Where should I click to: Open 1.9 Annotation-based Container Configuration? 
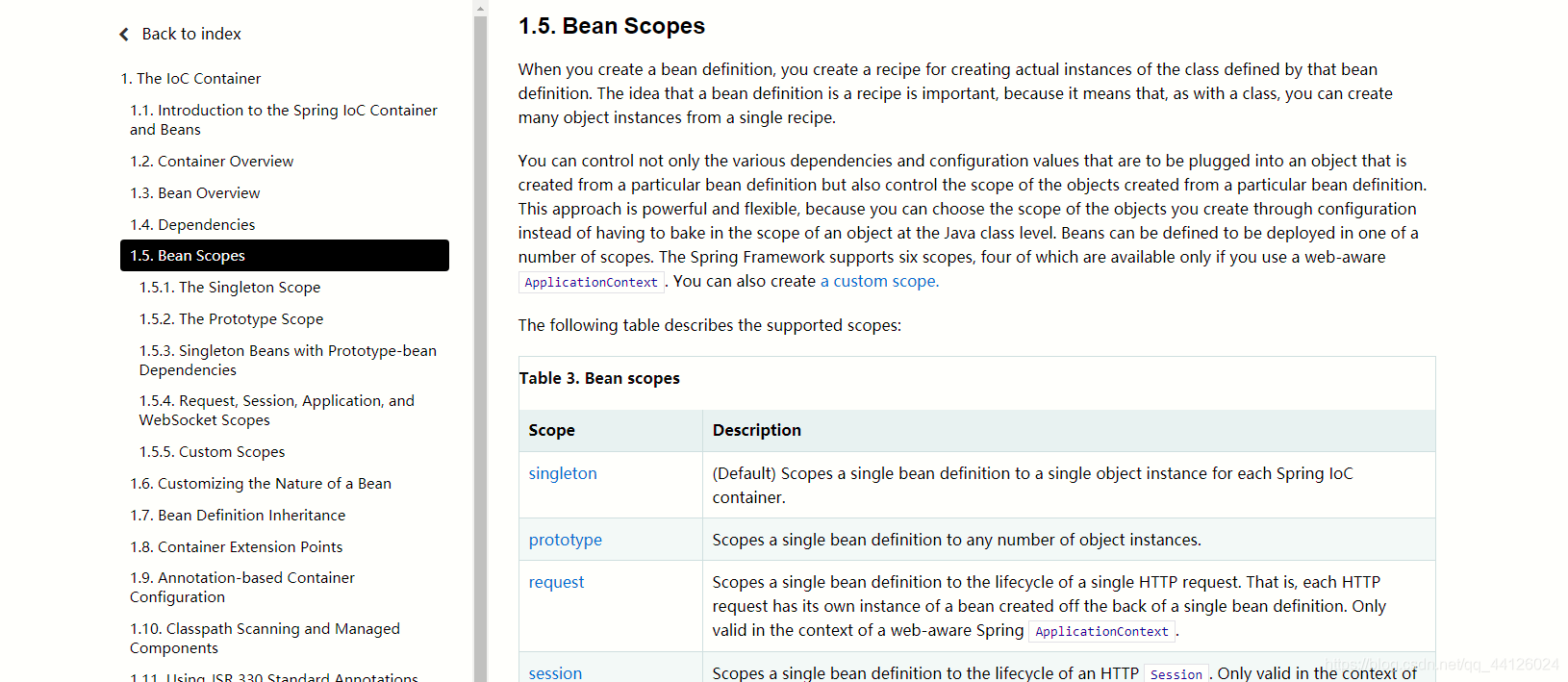pos(242,587)
